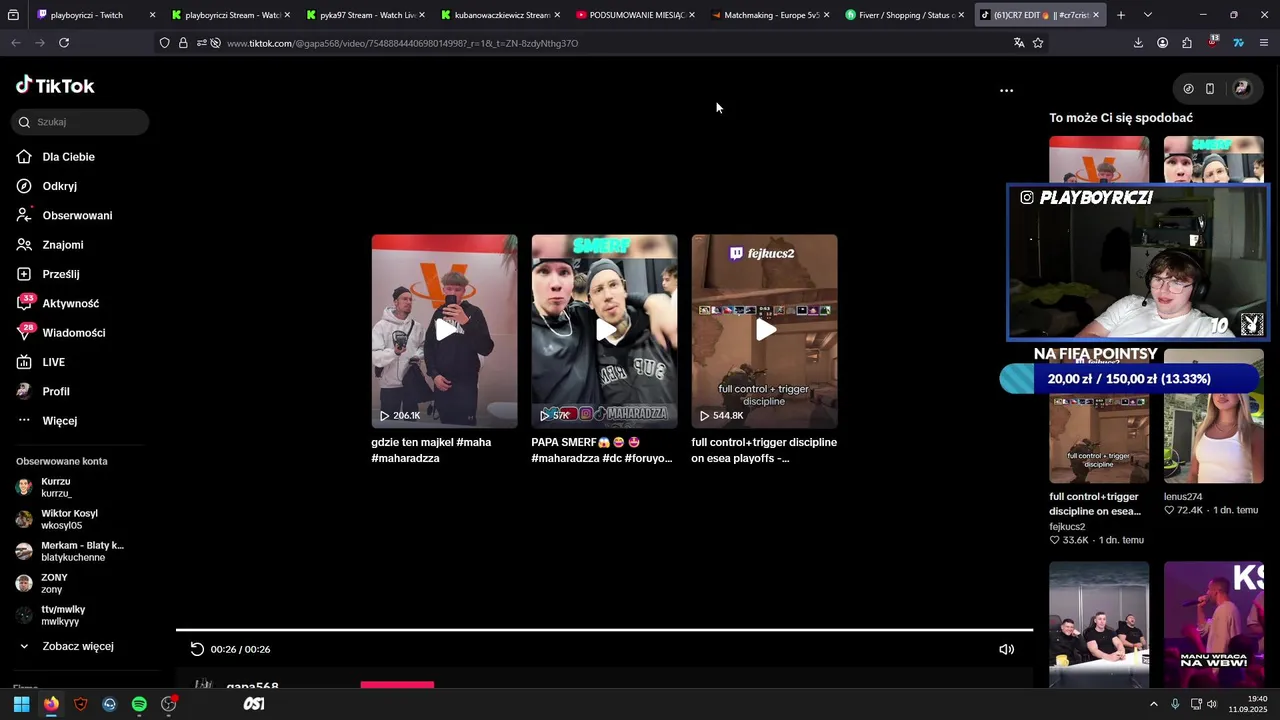Replay the video with the restart icon
This screenshot has height=720, width=1280.
click(197, 649)
